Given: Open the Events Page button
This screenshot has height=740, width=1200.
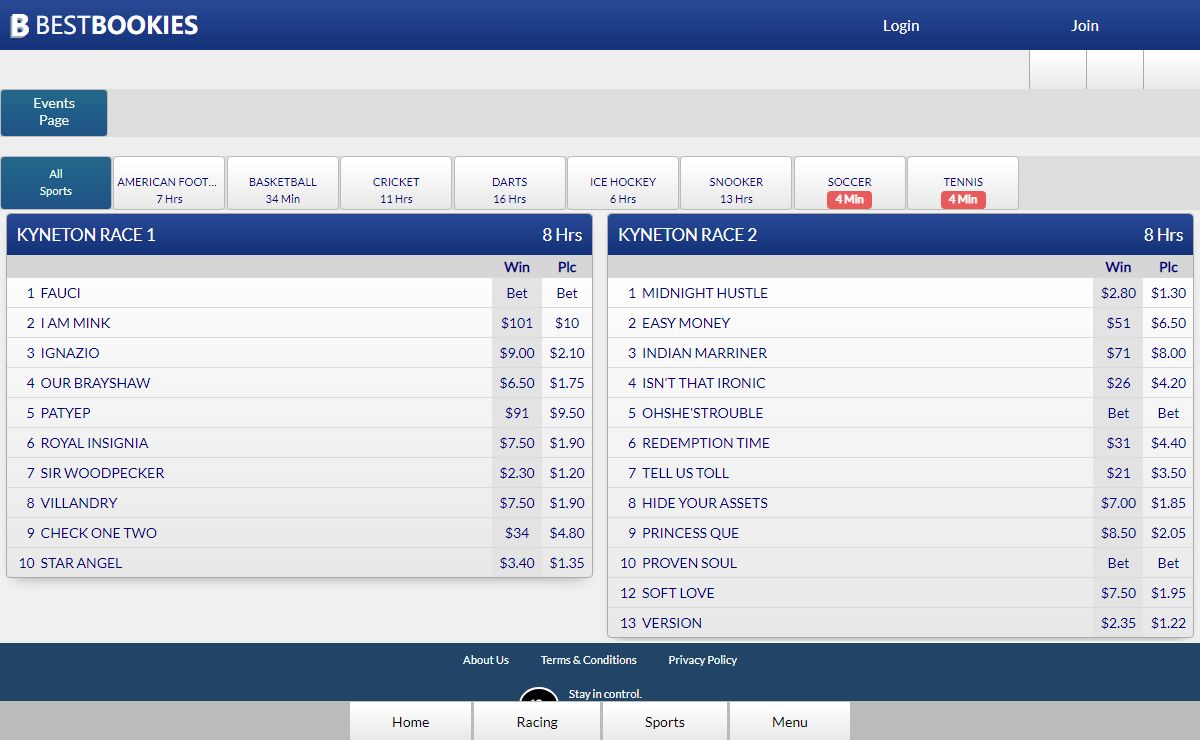Looking at the screenshot, I should coord(54,112).
